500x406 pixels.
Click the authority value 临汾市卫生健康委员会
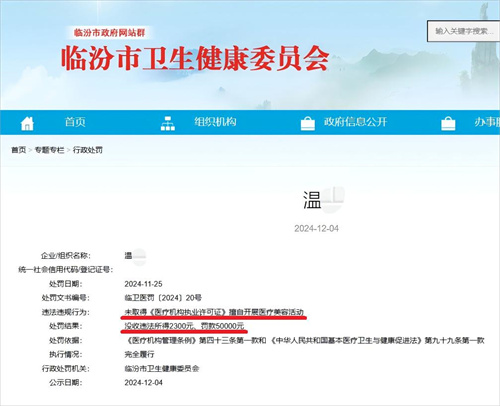pos(162,368)
